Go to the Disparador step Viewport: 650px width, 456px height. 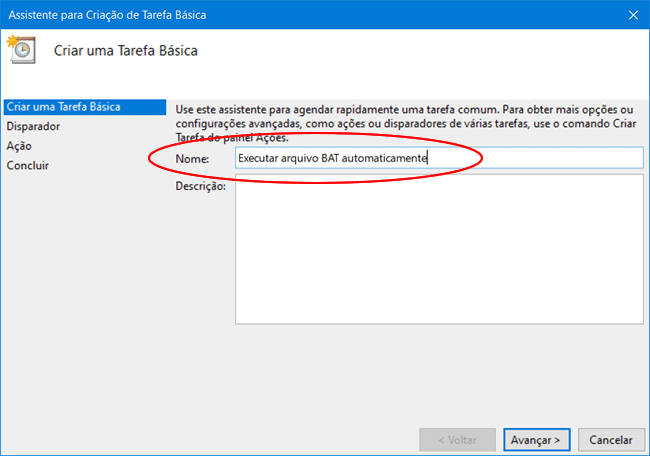click(x=33, y=127)
